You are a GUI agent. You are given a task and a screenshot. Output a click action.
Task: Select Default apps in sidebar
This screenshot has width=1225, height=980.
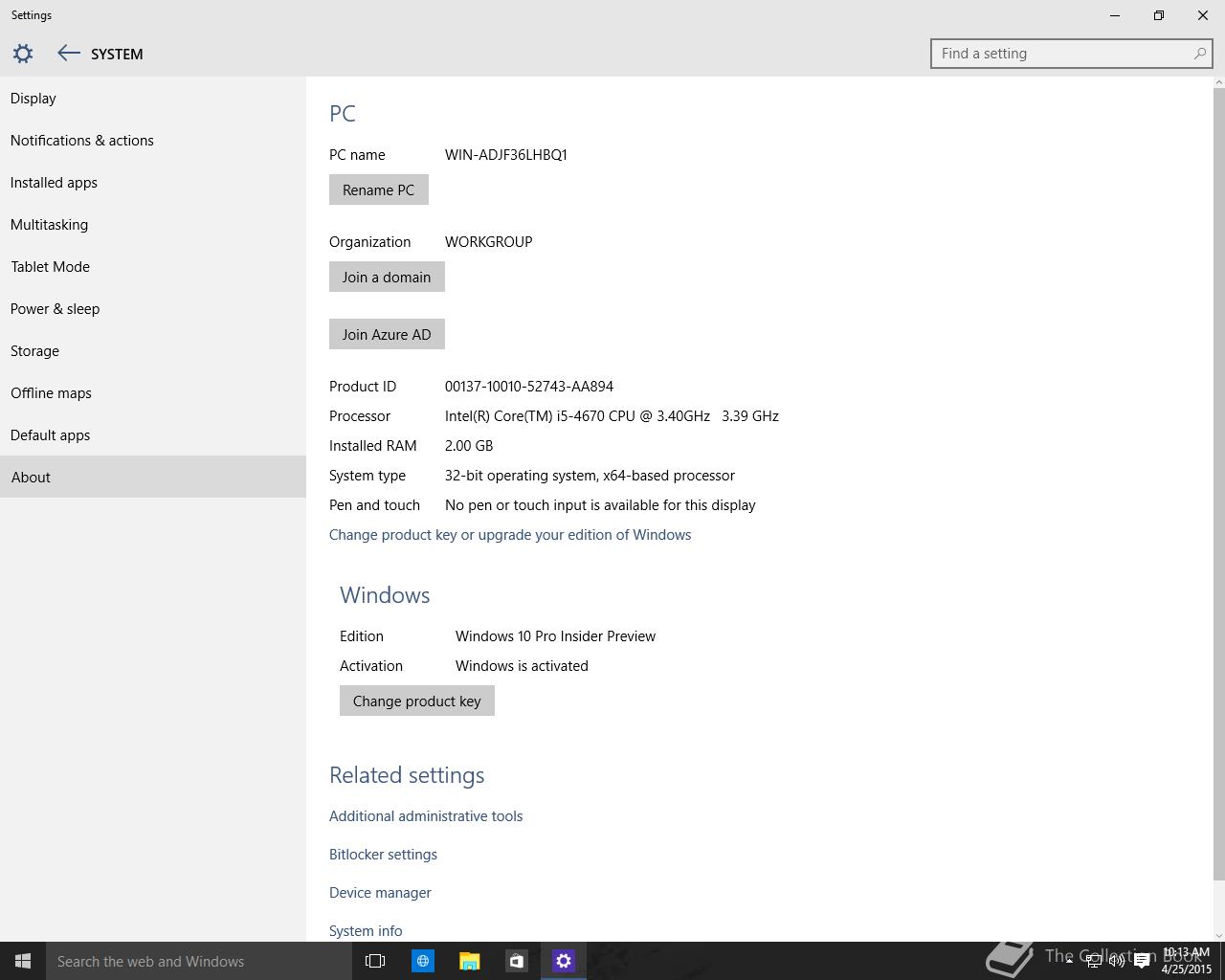(x=153, y=435)
